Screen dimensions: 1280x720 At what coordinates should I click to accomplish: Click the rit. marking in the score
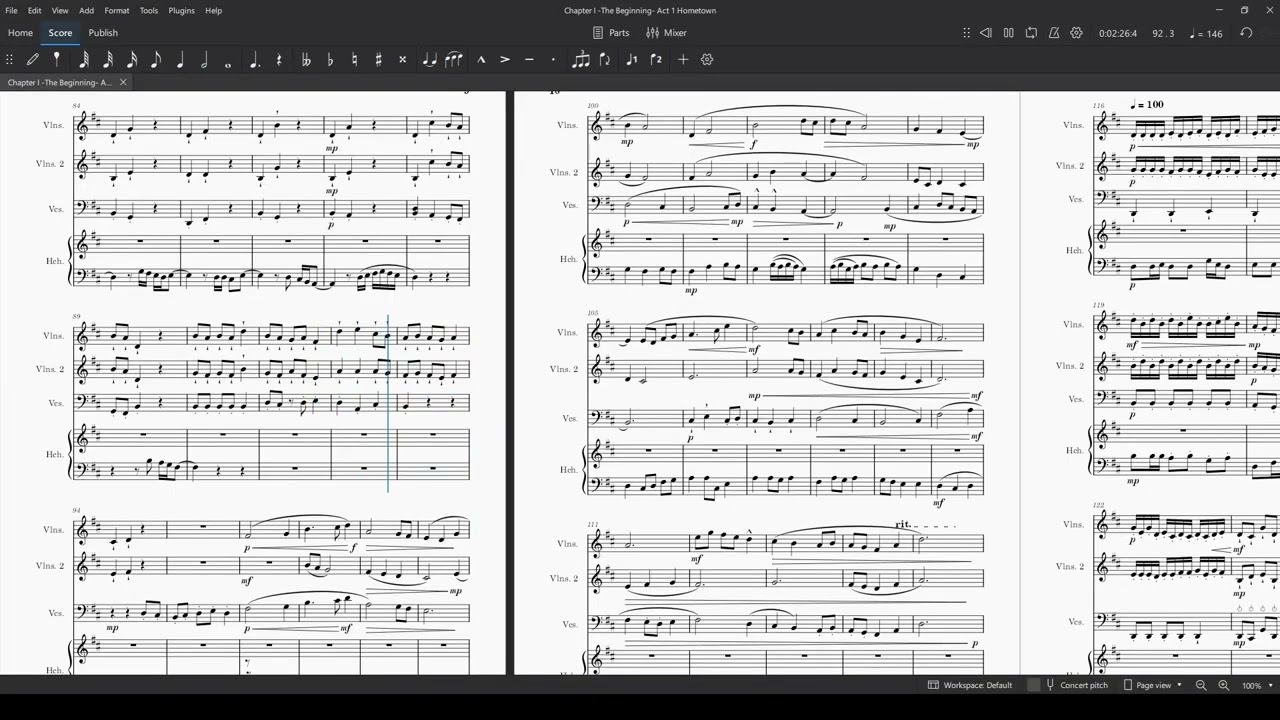click(903, 524)
